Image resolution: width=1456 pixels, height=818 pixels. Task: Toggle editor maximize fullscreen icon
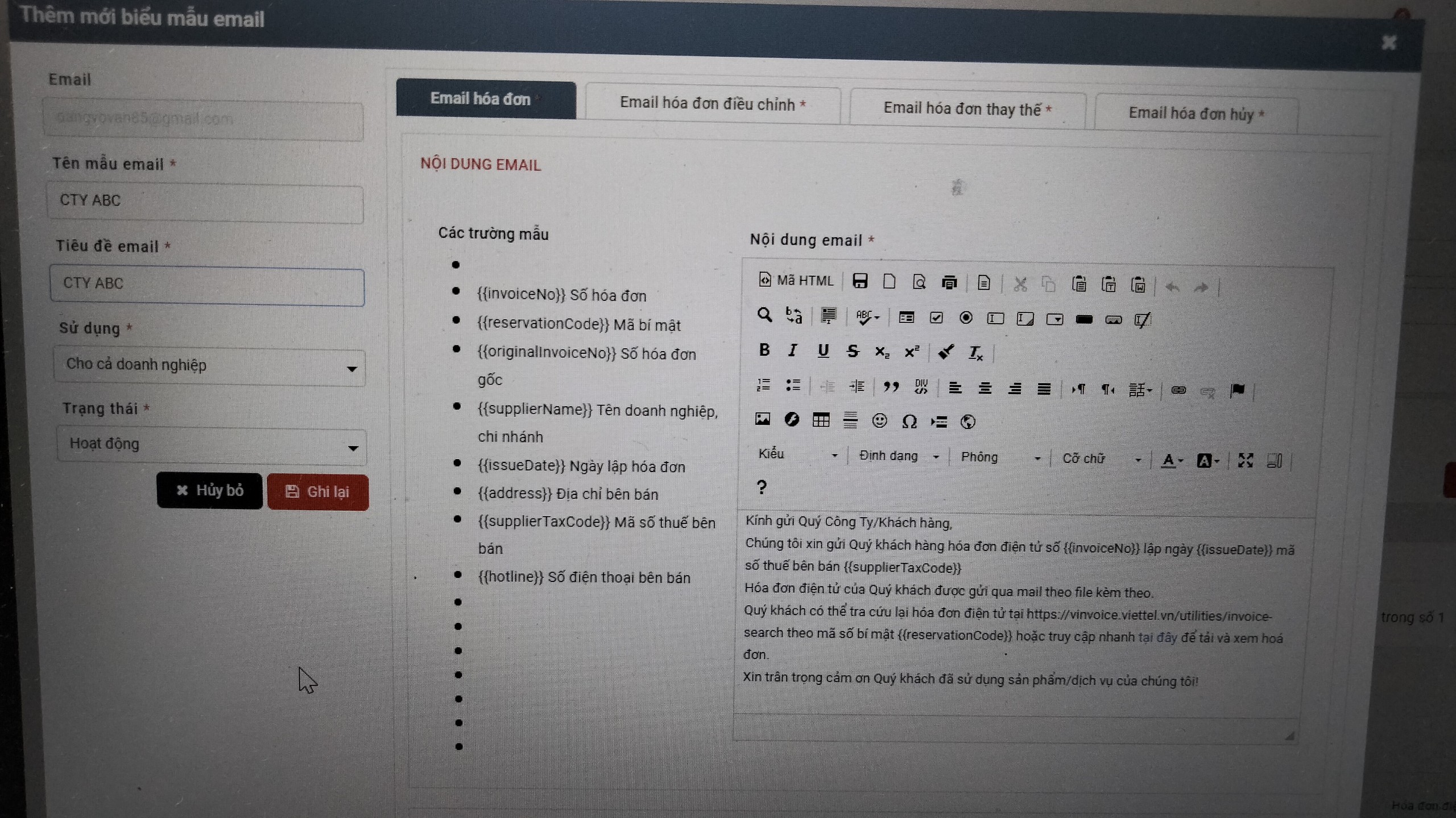point(1245,460)
